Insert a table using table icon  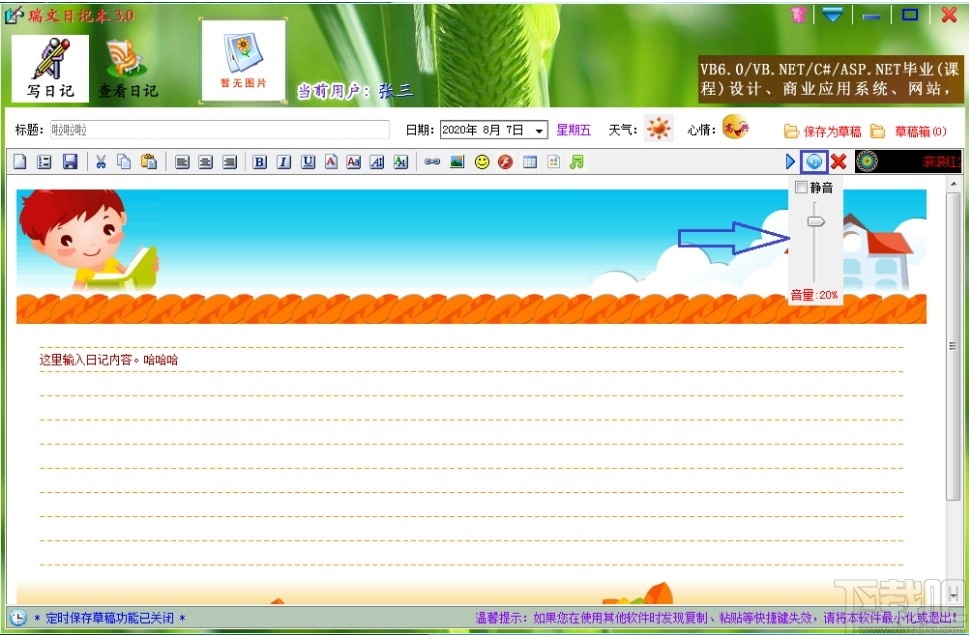pyautogui.click(x=530, y=162)
